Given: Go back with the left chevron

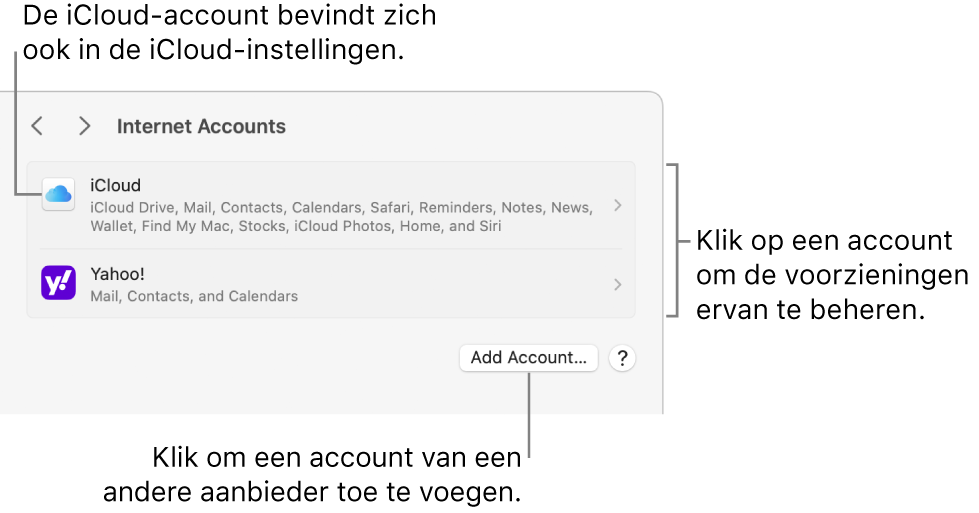Looking at the screenshot, I should pos(37,126).
